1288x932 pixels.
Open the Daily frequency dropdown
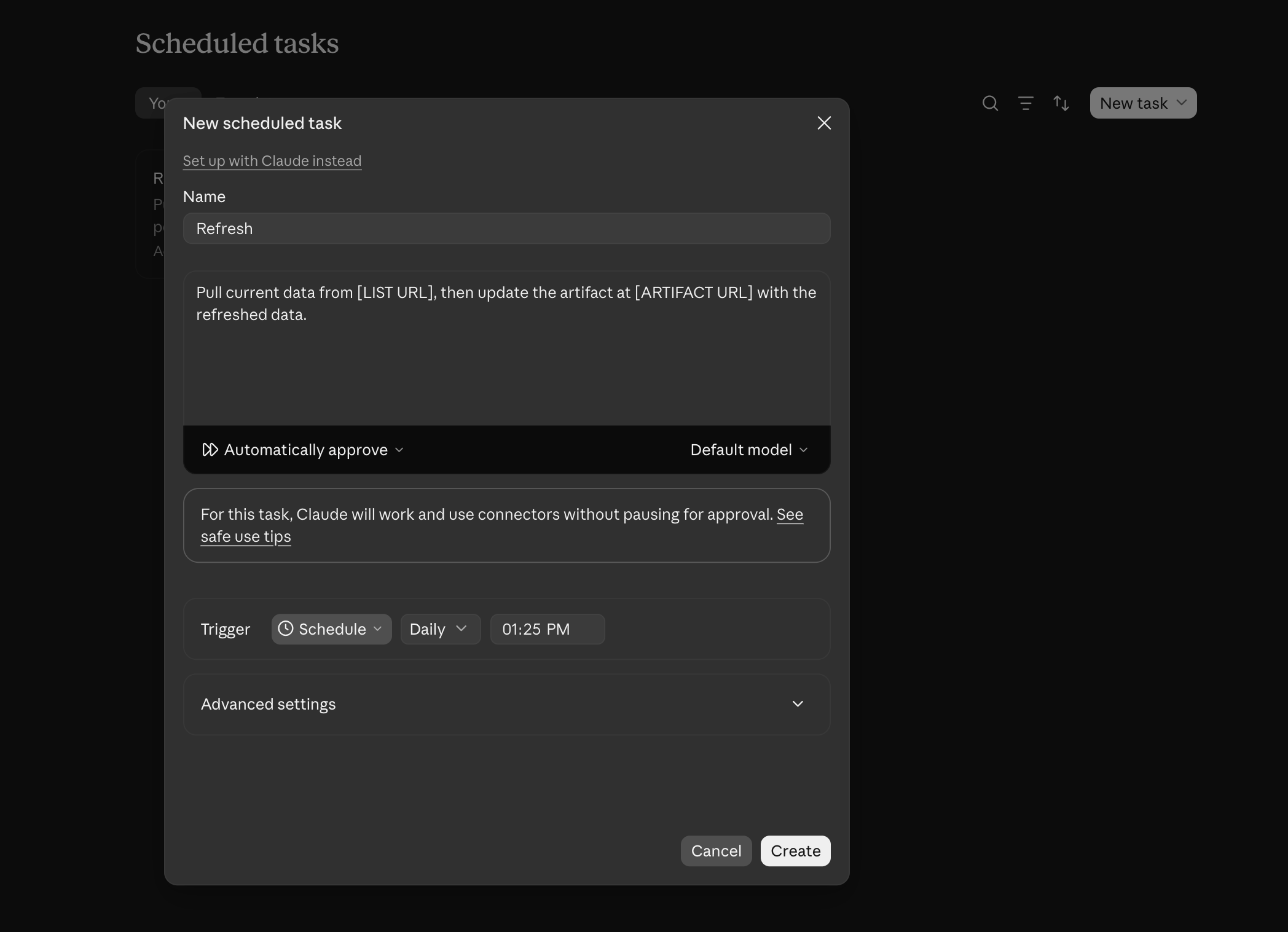coord(440,629)
